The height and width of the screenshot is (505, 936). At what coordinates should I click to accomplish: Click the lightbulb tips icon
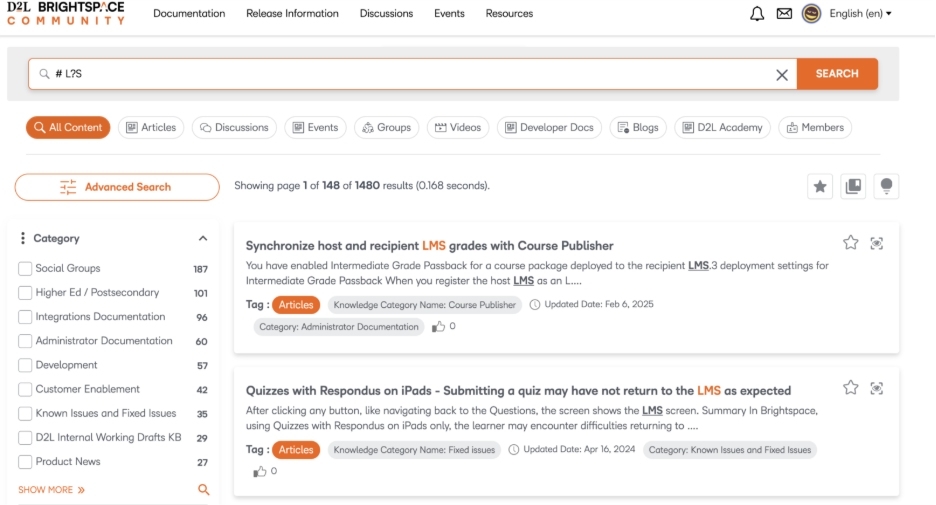[x=886, y=186]
